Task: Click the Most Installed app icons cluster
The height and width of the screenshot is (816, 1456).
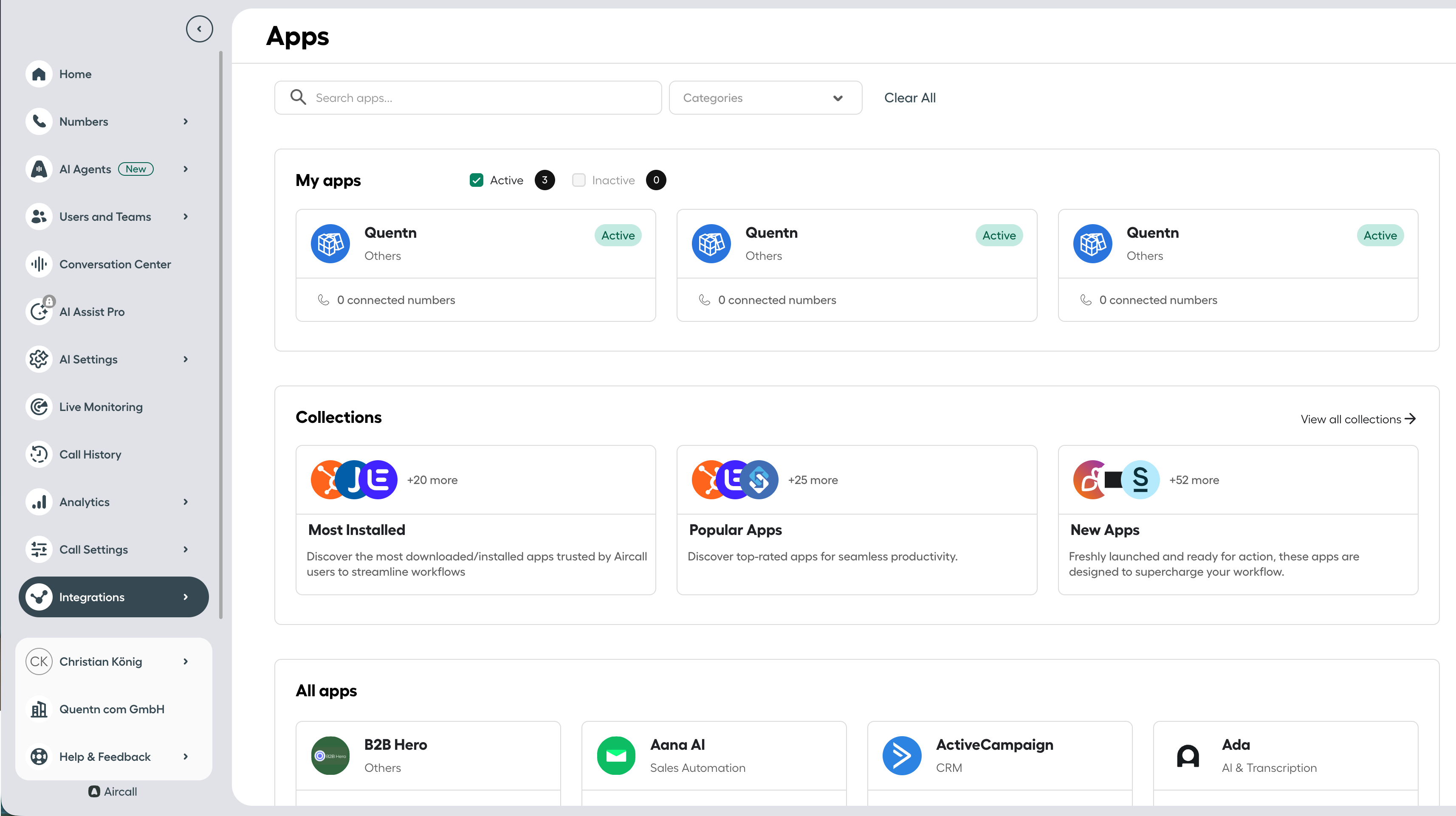Action: (354, 480)
